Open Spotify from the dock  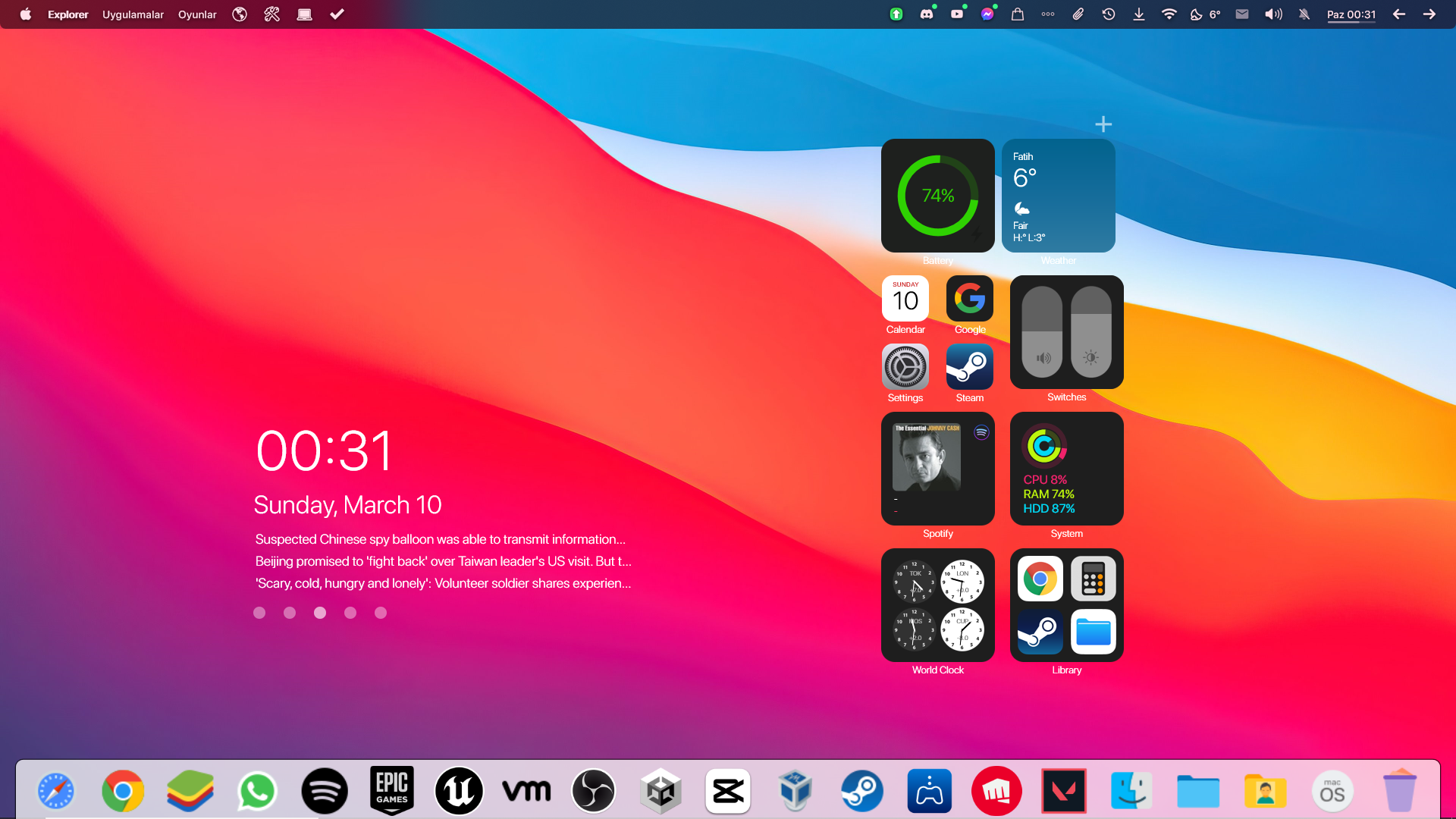click(x=325, y=791)
